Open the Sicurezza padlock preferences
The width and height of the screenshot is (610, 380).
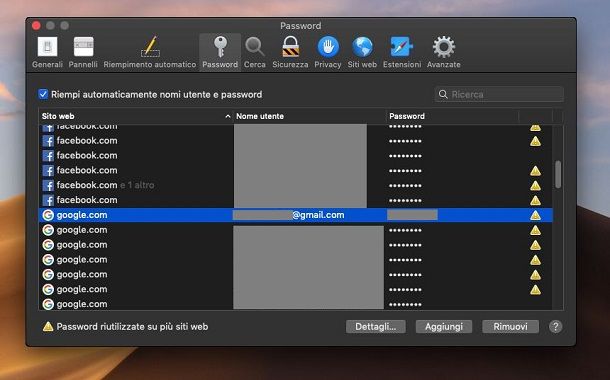(290, 53)
